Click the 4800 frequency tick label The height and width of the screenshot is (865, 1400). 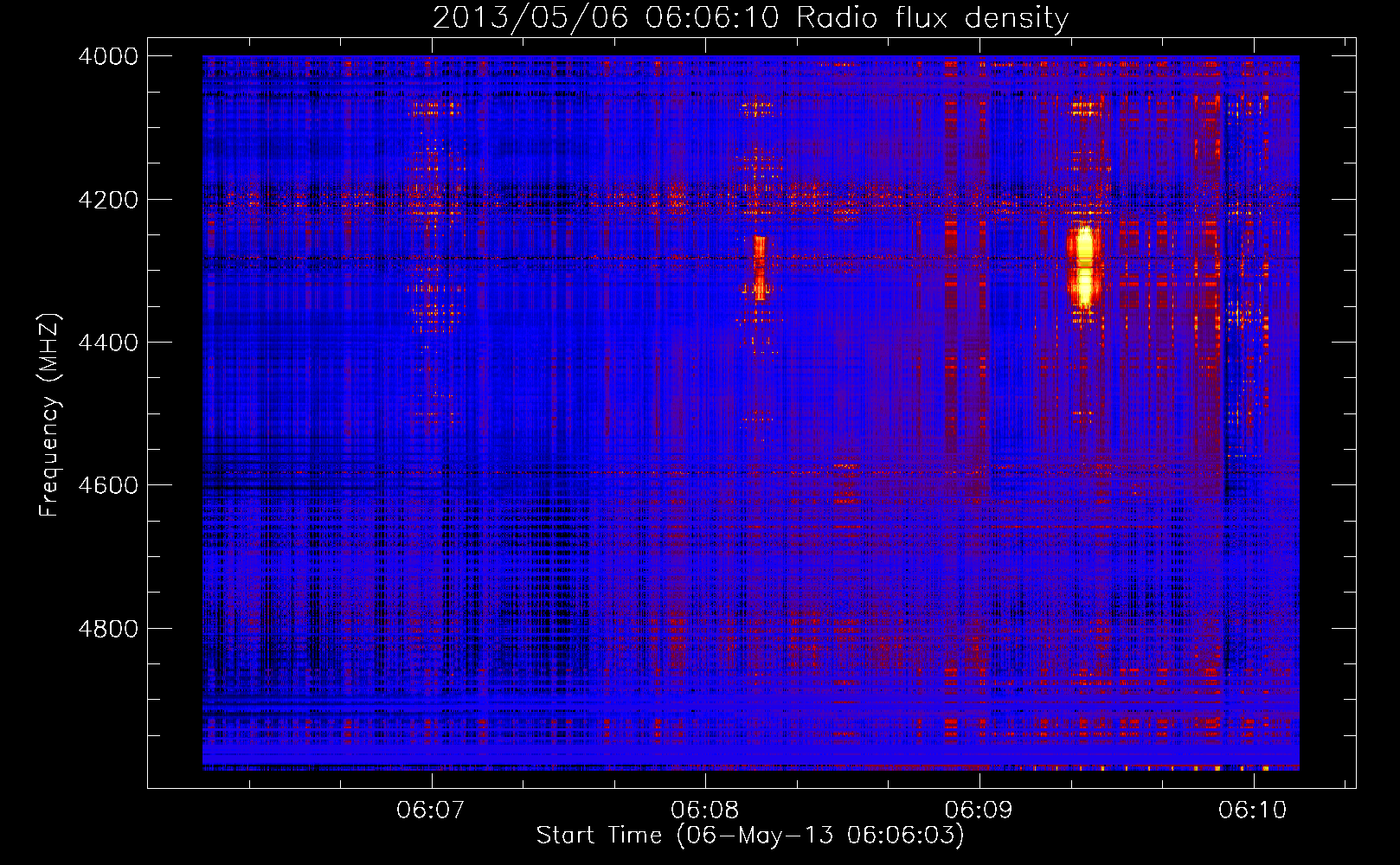(108, 629)
